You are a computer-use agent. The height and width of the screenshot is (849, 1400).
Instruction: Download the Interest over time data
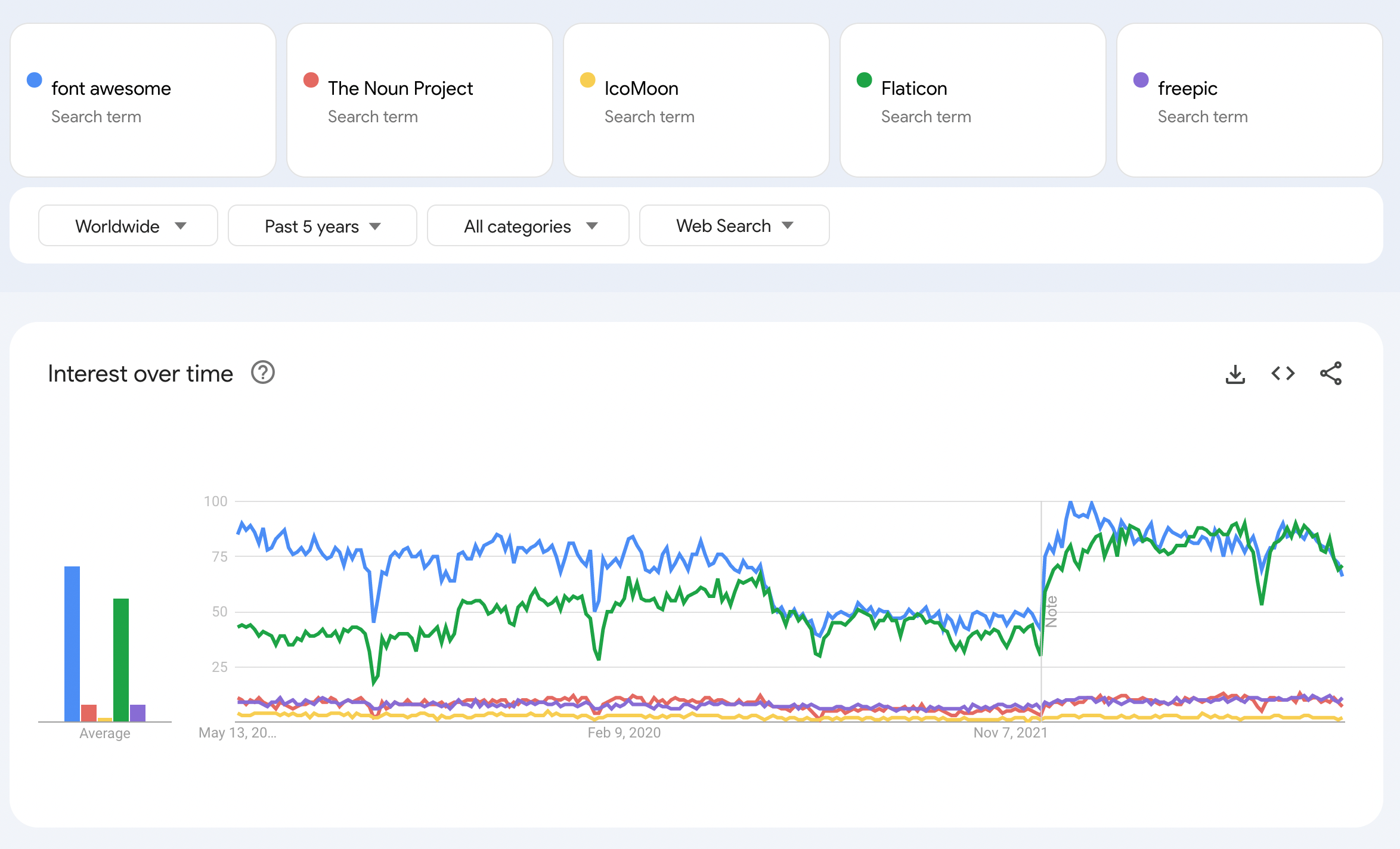coord(1235,374)
